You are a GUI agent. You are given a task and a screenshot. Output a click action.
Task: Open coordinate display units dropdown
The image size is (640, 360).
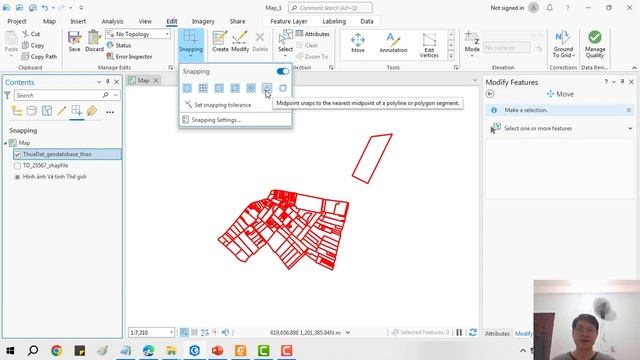point(347,333)
